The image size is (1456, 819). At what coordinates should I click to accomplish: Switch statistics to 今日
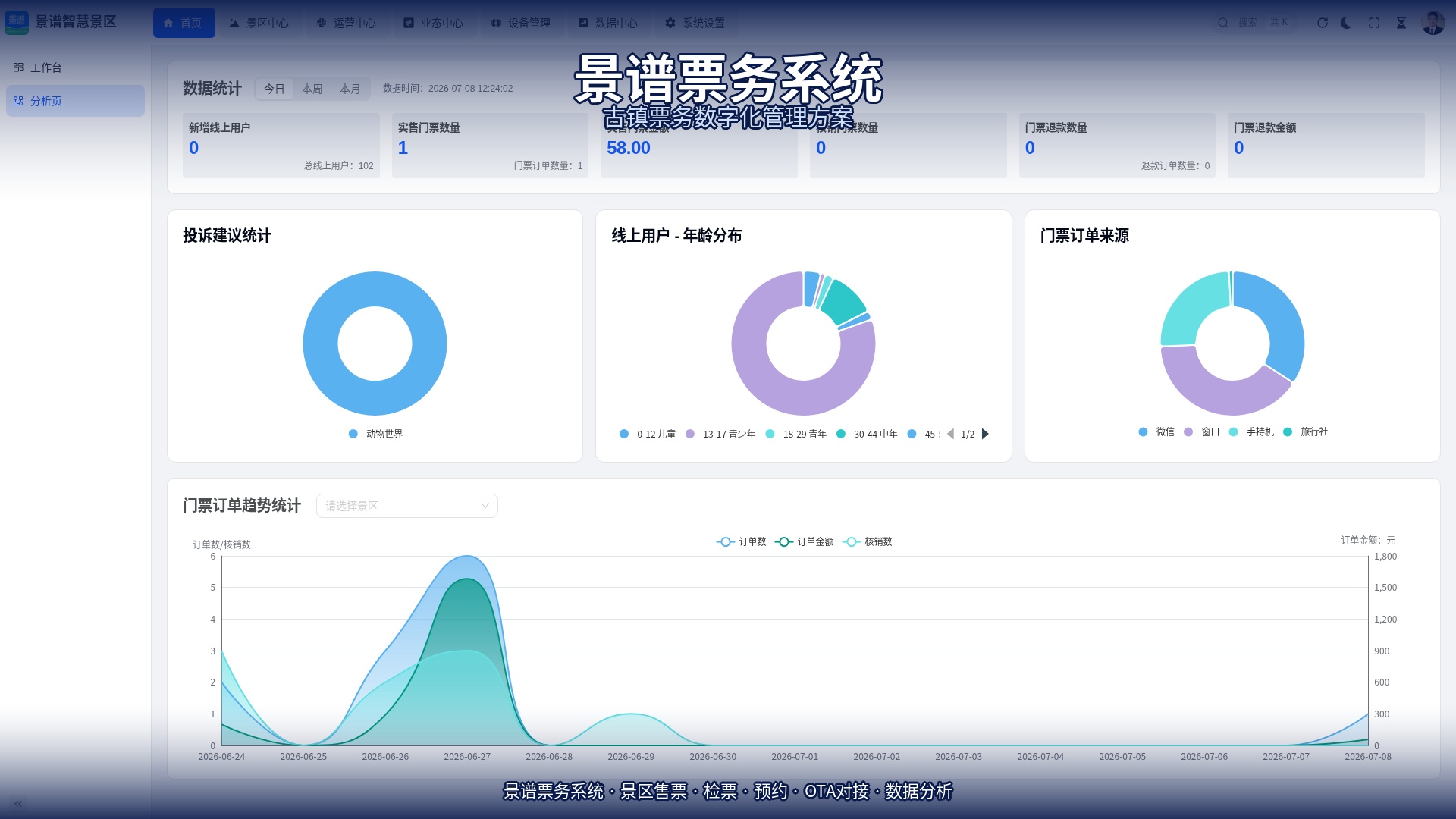tap(275, 89)
